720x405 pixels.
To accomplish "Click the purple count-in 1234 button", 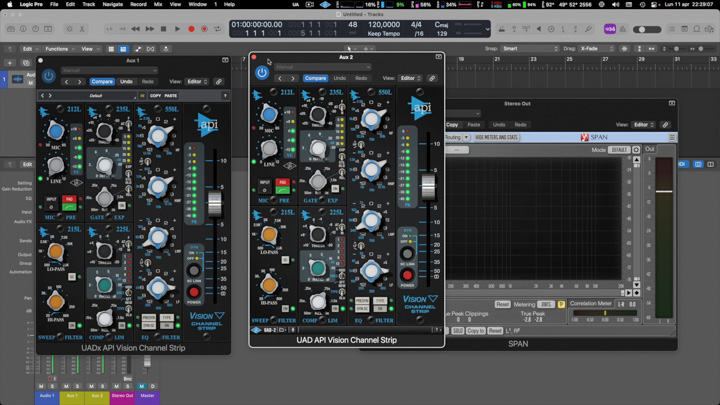I will coord(610,29).
